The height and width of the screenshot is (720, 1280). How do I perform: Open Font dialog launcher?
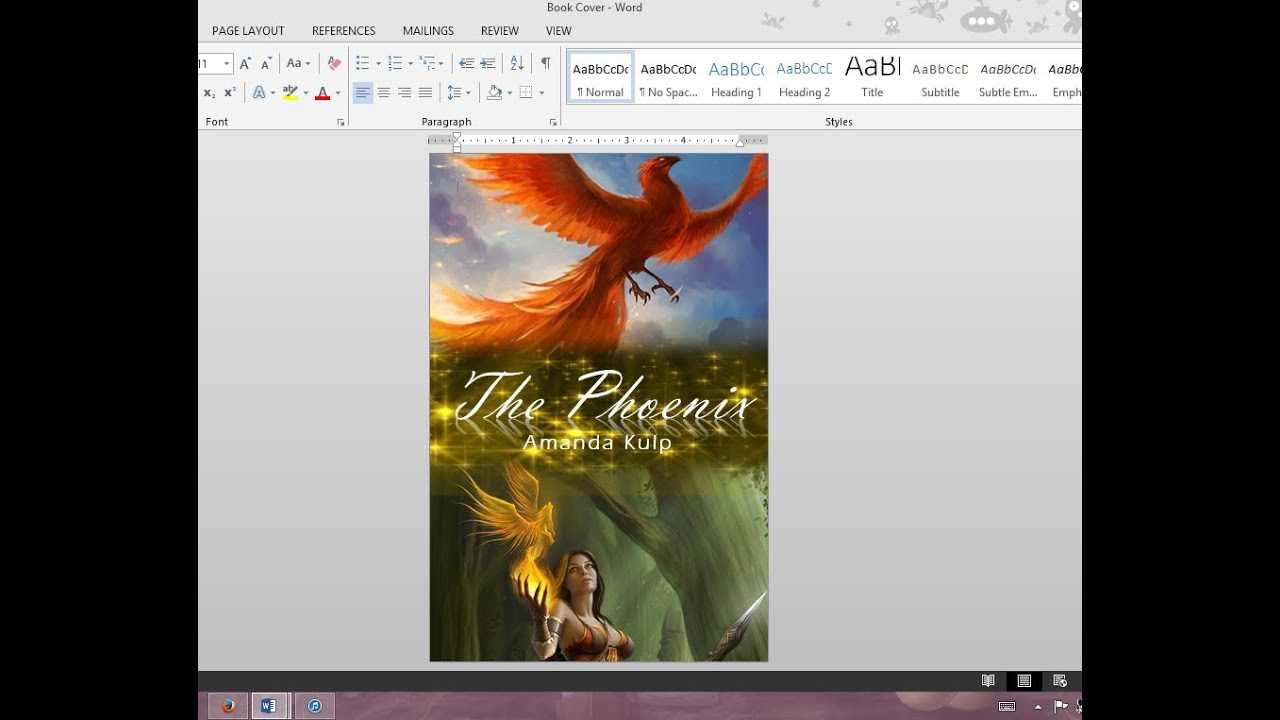[341, 122]
